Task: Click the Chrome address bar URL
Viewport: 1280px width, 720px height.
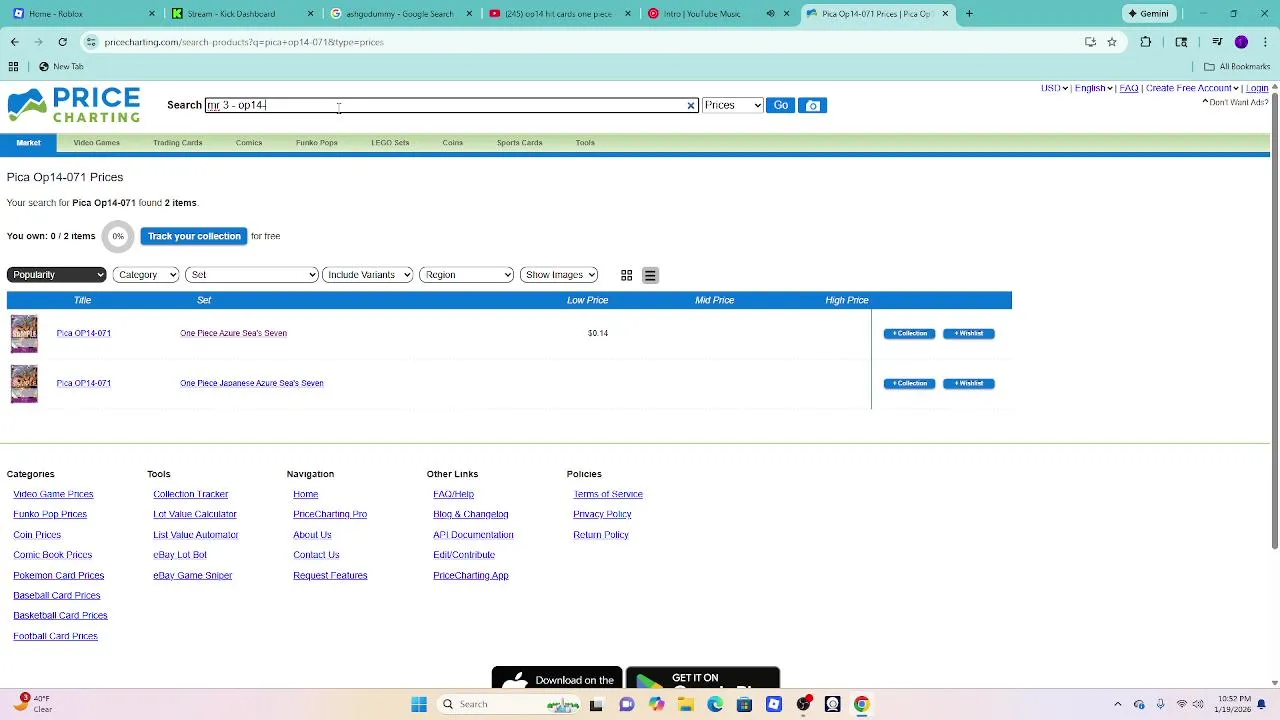Action: pyautogui.click(x=244, y=42)
